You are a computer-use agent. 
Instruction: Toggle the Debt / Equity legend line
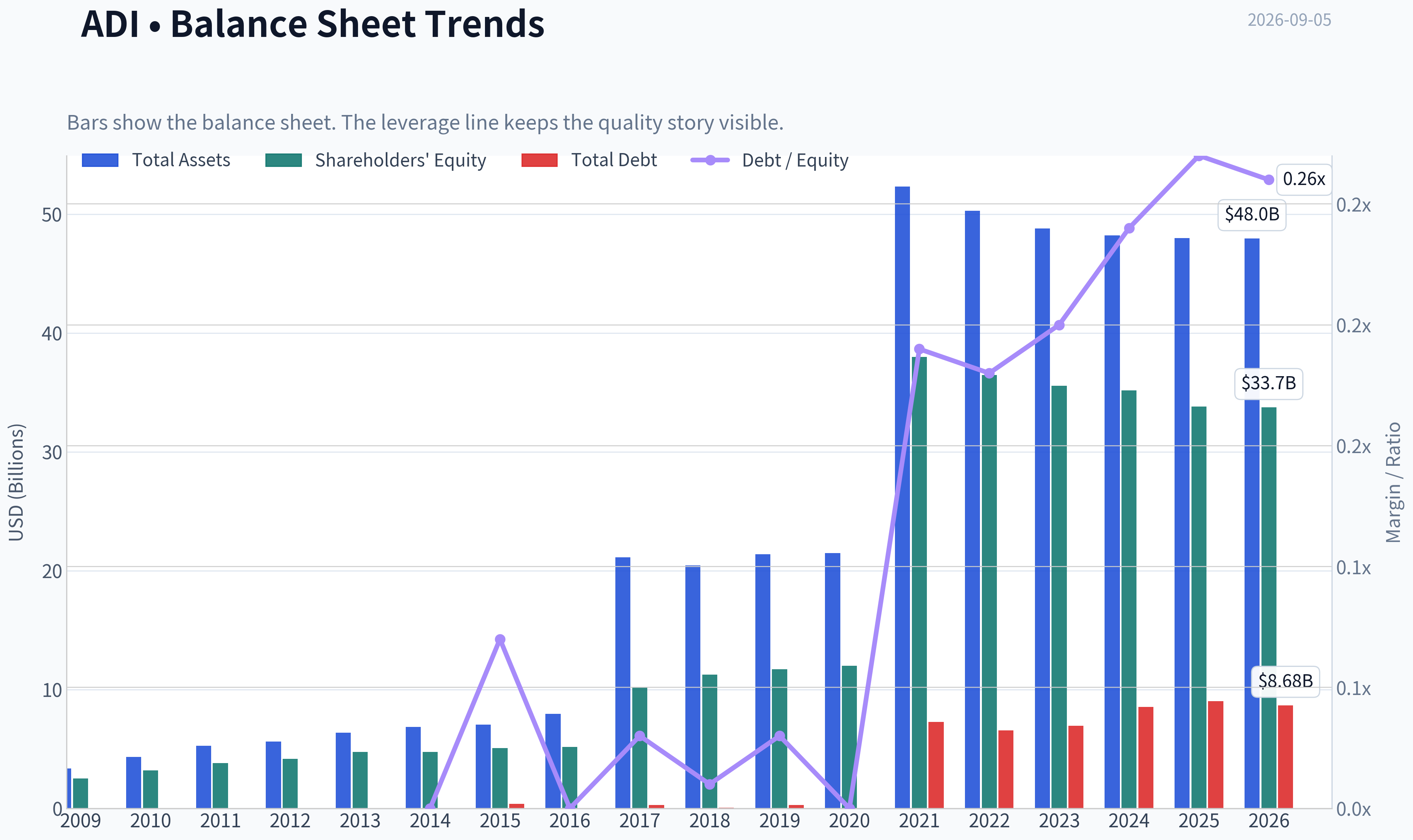770,160
